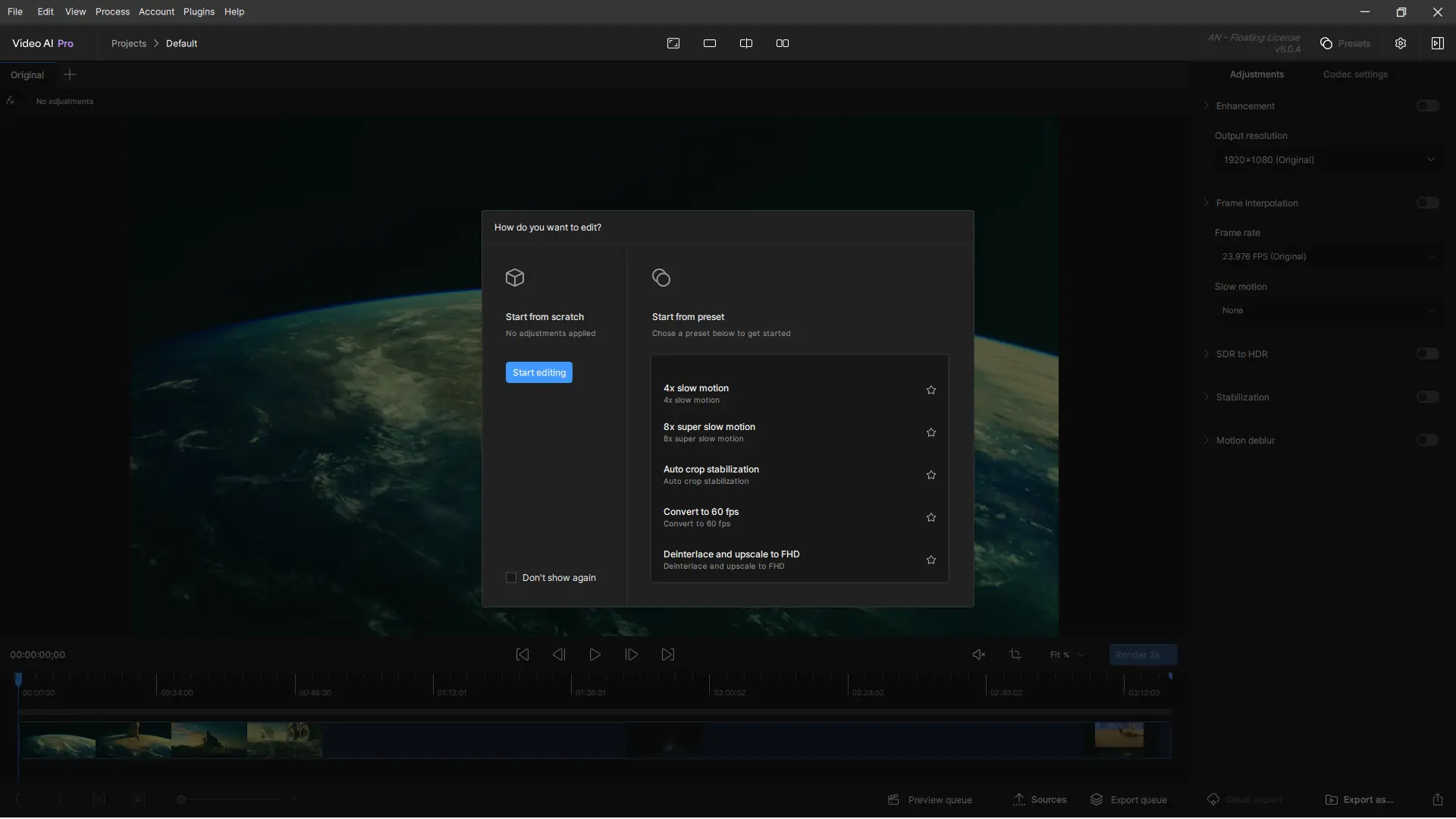
Task: Switch to split view layout icon
Action: (x=746, y=43)
